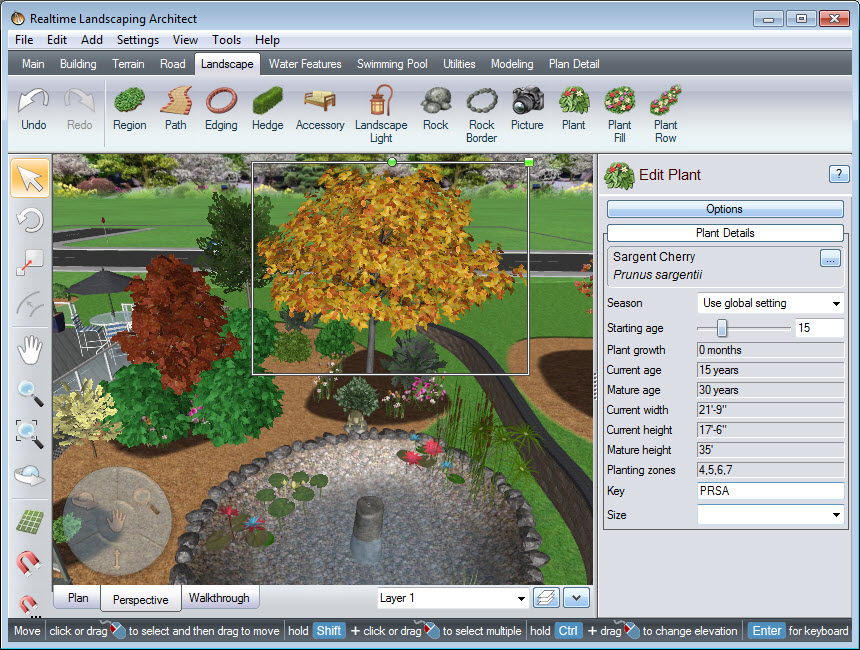
Task: Open the Season dropdown
Action: tap(771, 303)
